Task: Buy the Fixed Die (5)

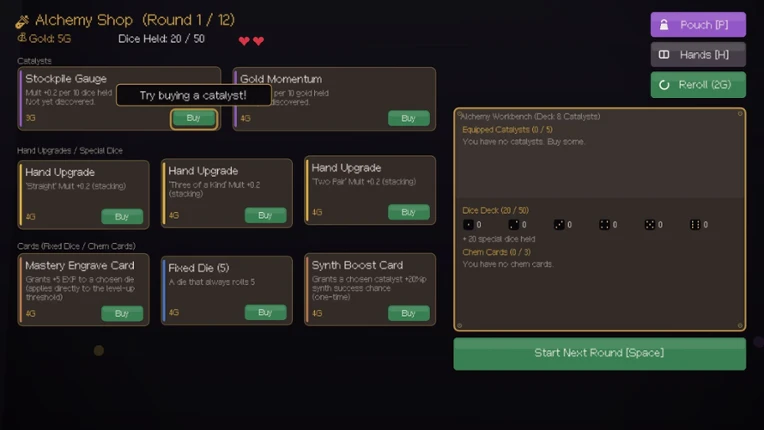Action: point(265,312)
